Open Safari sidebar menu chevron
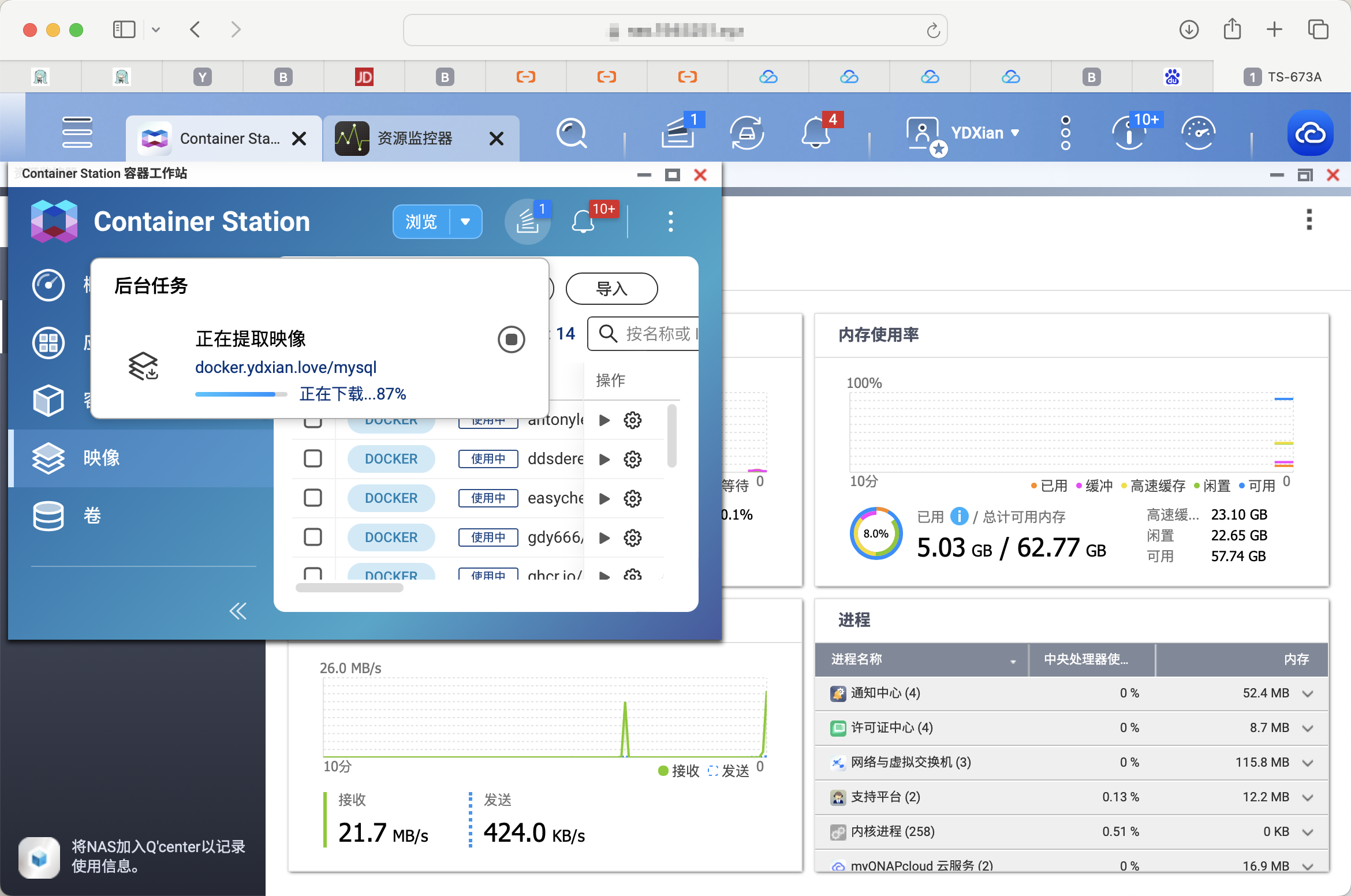 (156, 29)
